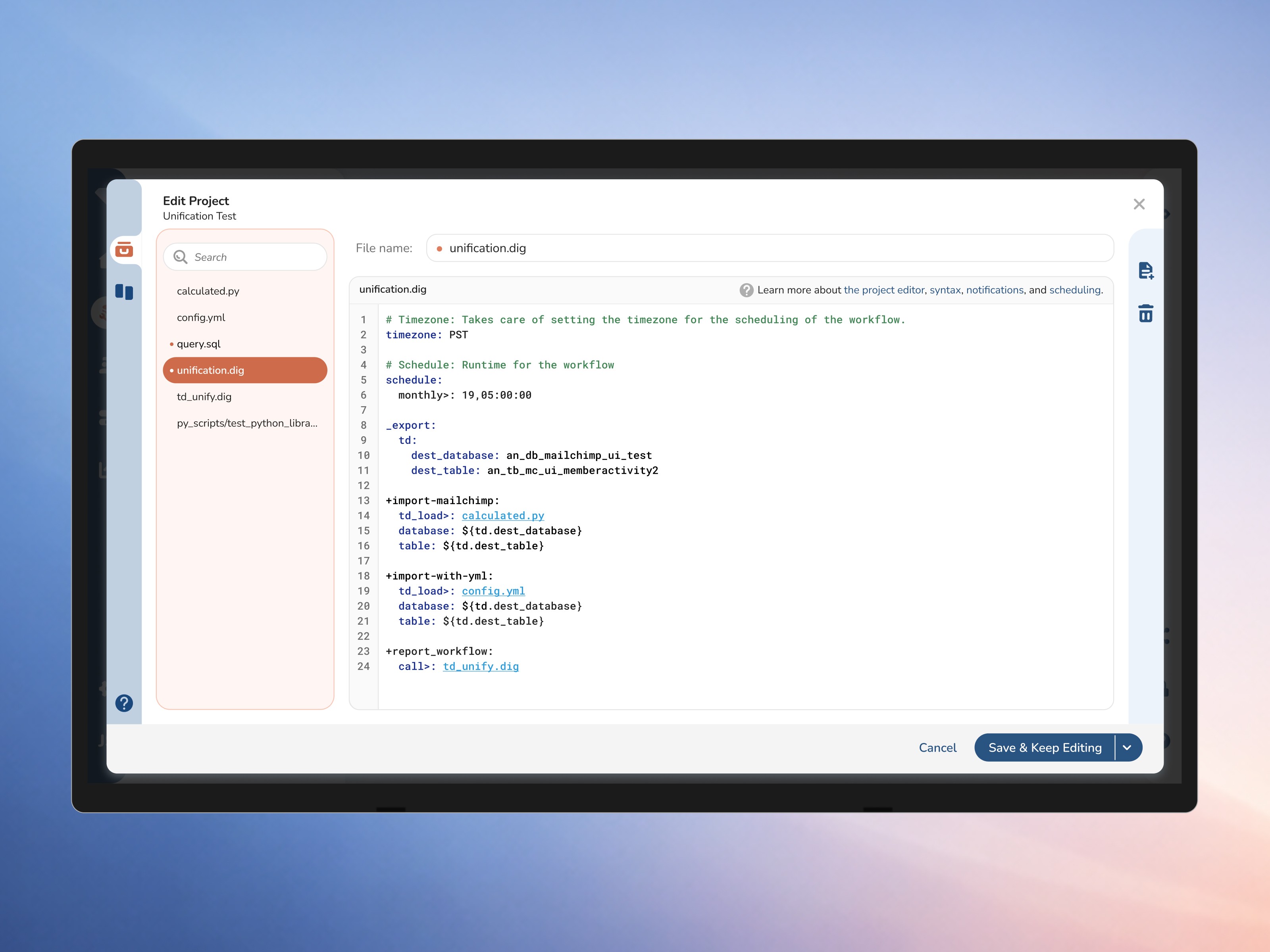Click the delete file trash icon
This screenshot has width=1270, height=952.
click(x=1145, y=313)
